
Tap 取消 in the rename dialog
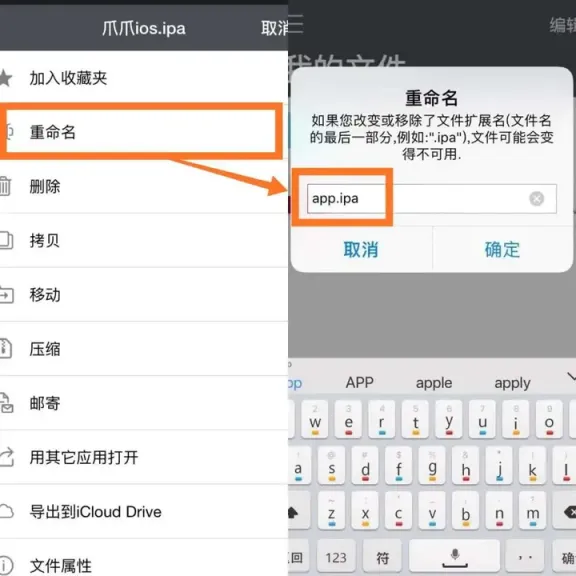[361, 250]
